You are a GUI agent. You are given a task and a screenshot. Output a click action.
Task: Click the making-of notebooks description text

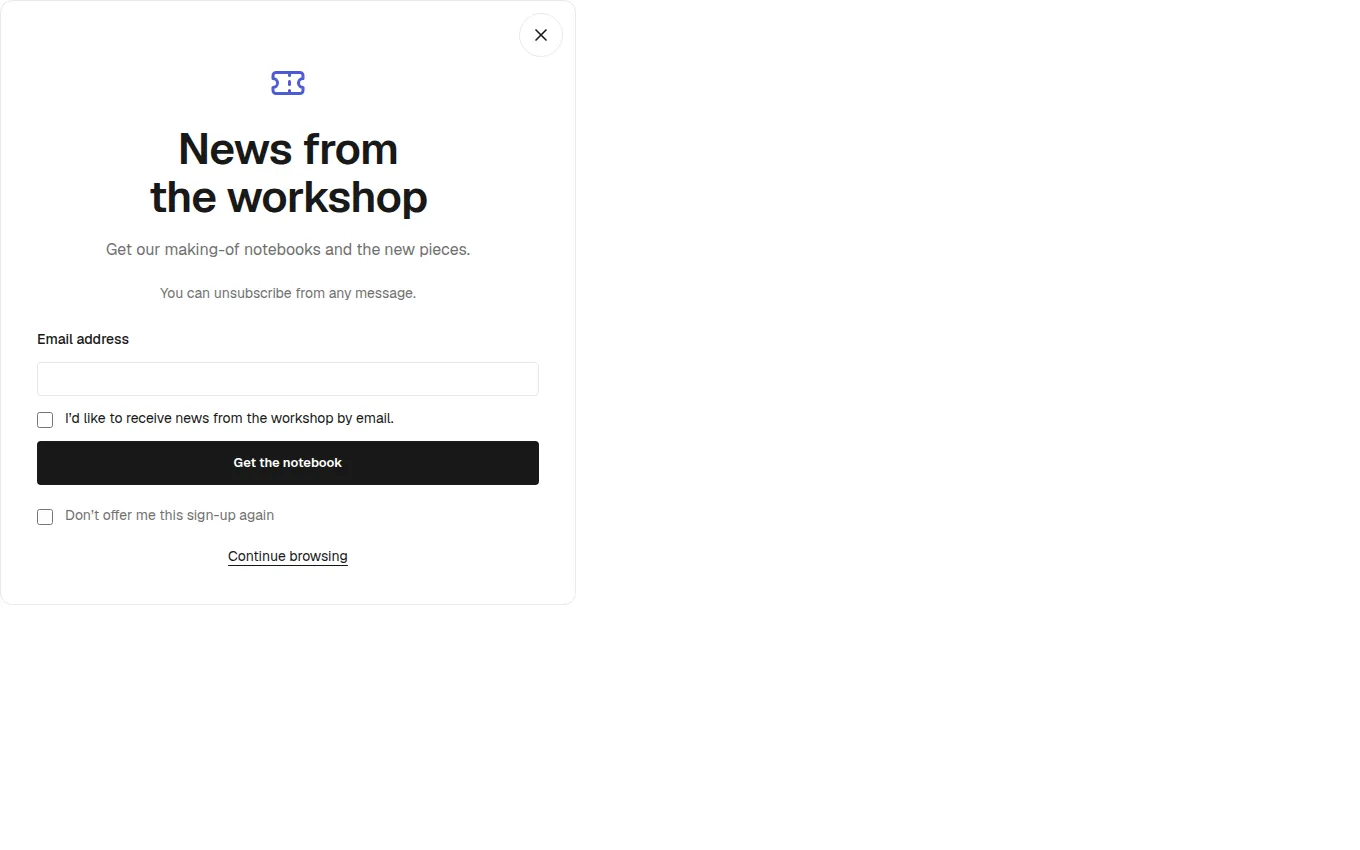pos(288,249)
